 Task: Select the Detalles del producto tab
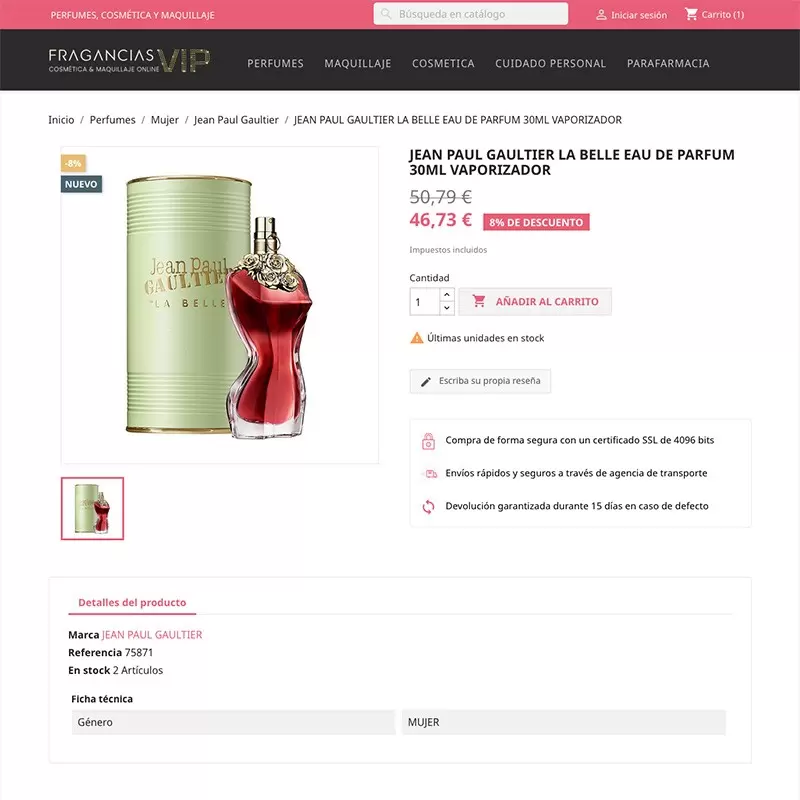[132, 603]
